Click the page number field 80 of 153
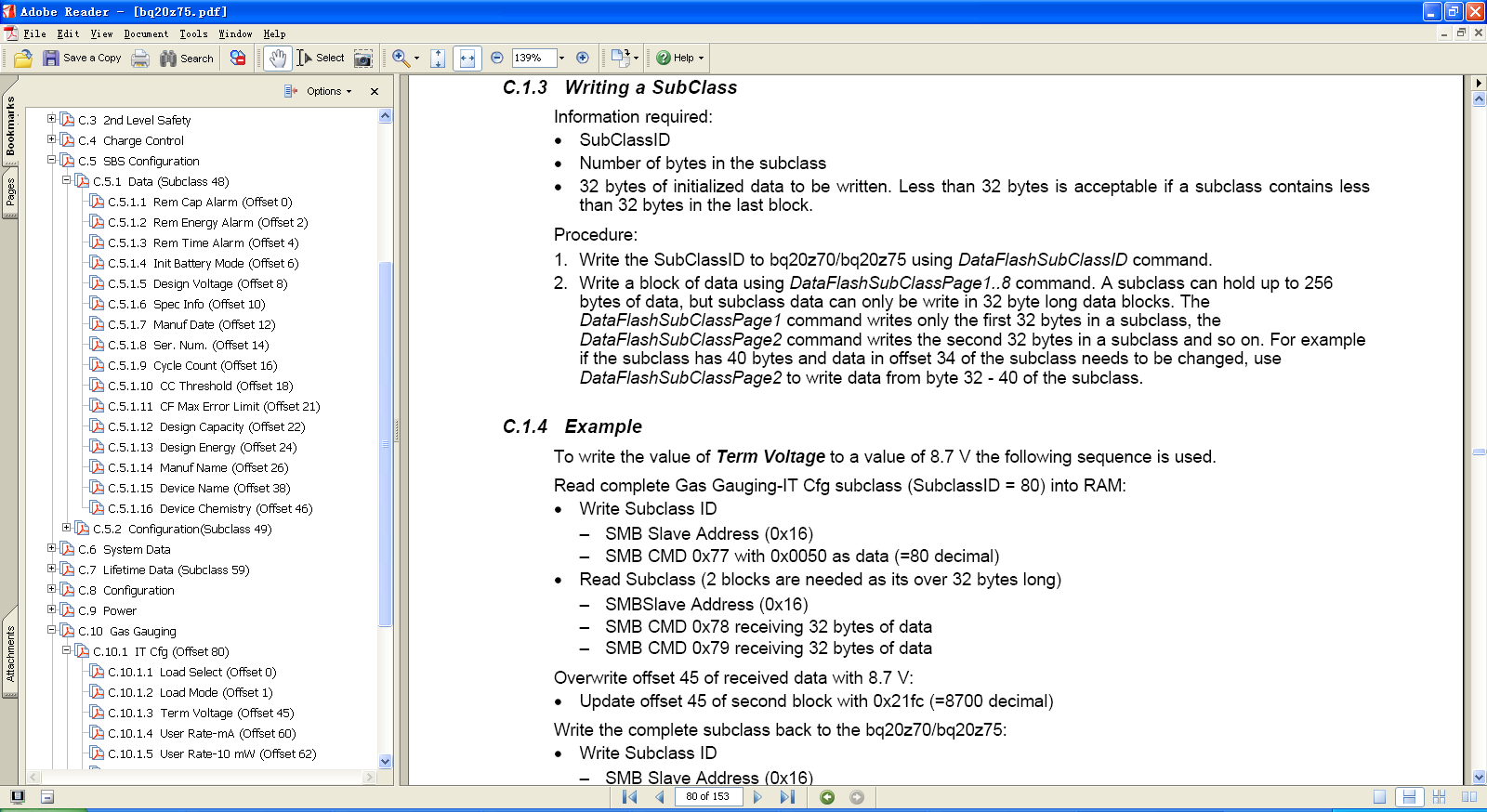This screenshot has width=1487, height=812. 708,796
